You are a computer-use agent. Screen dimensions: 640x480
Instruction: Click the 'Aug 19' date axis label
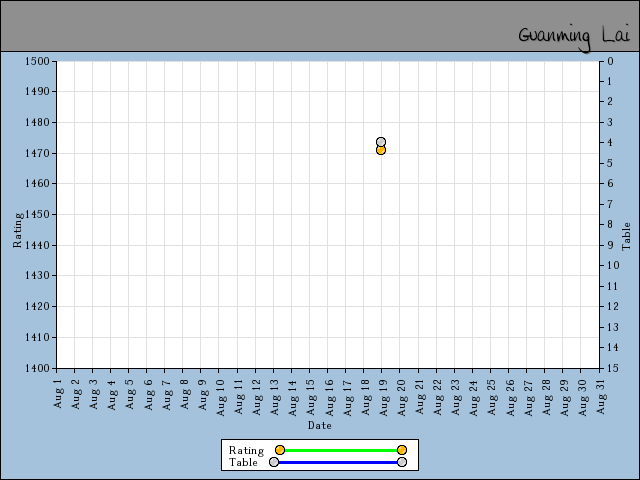coord(384,398)
